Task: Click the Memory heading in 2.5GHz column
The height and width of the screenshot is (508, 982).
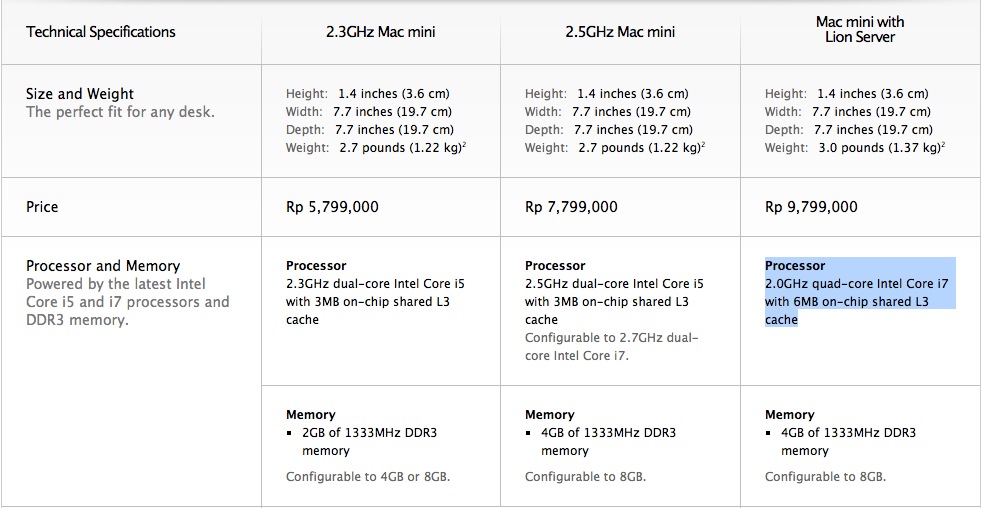Action: [x=549, y=415]
